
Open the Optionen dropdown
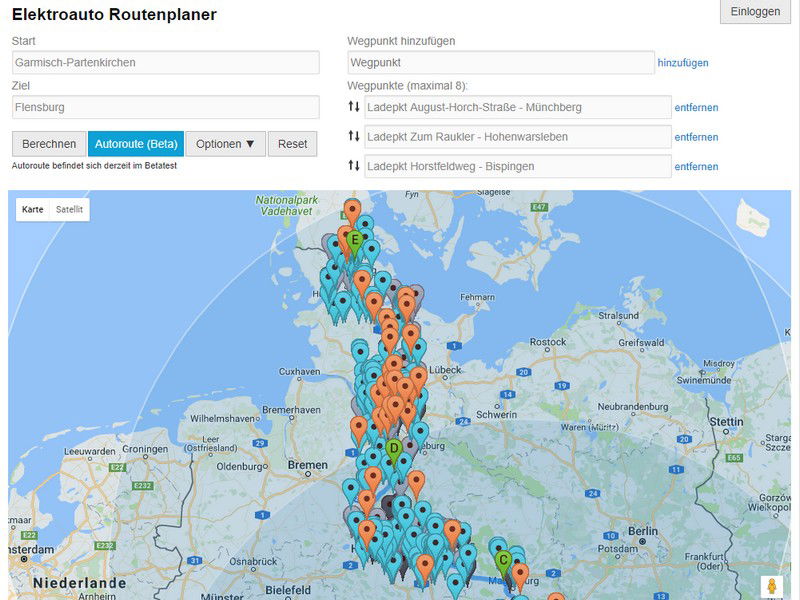tap(225, 144)
